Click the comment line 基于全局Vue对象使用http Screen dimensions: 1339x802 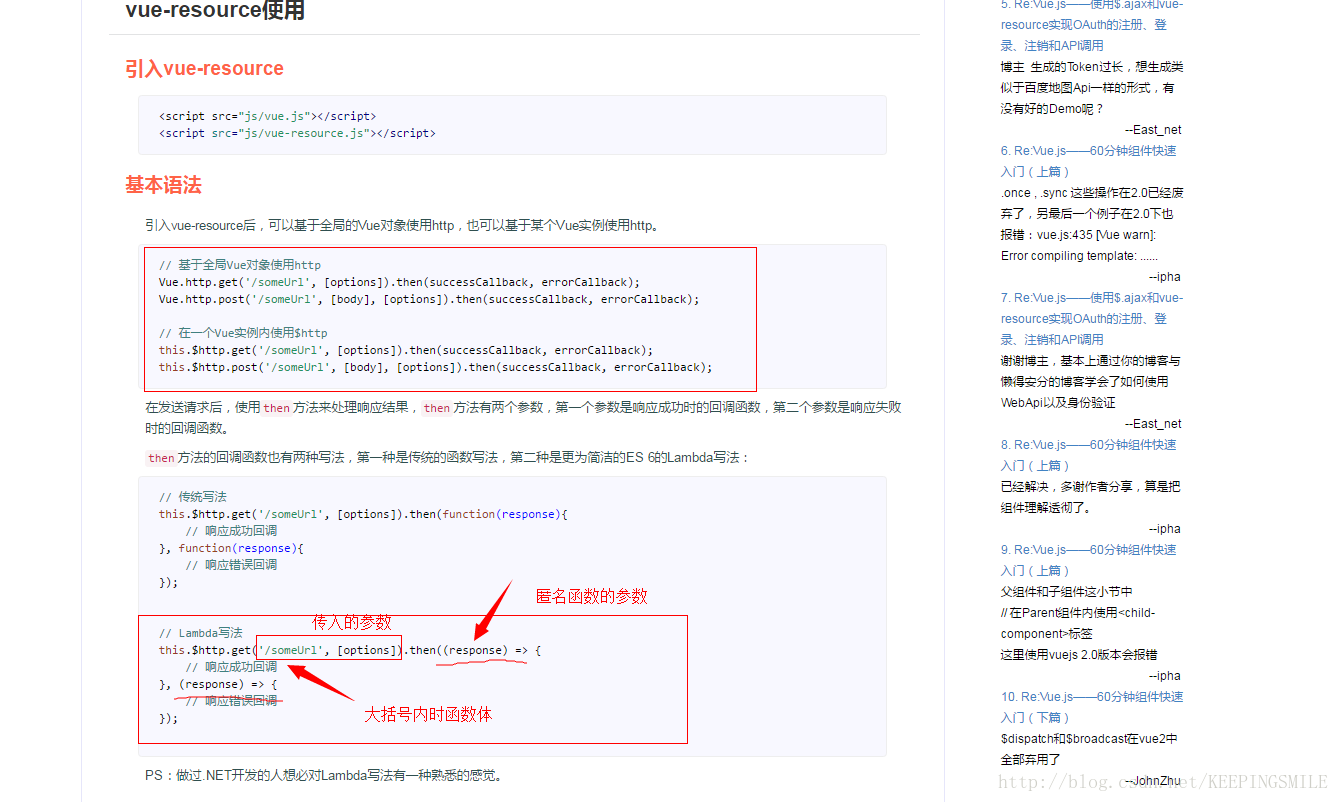[x=240, y=265]
